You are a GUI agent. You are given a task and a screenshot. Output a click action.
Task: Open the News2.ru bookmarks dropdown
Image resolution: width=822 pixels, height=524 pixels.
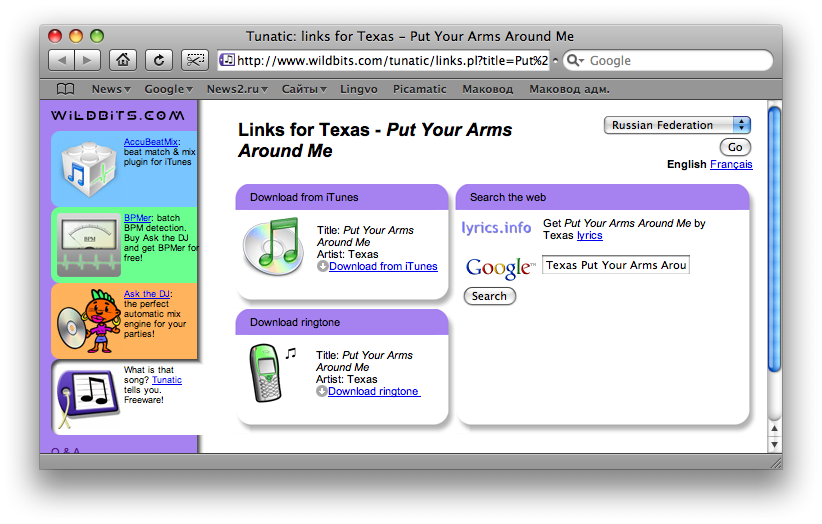[x=237, y=89]
